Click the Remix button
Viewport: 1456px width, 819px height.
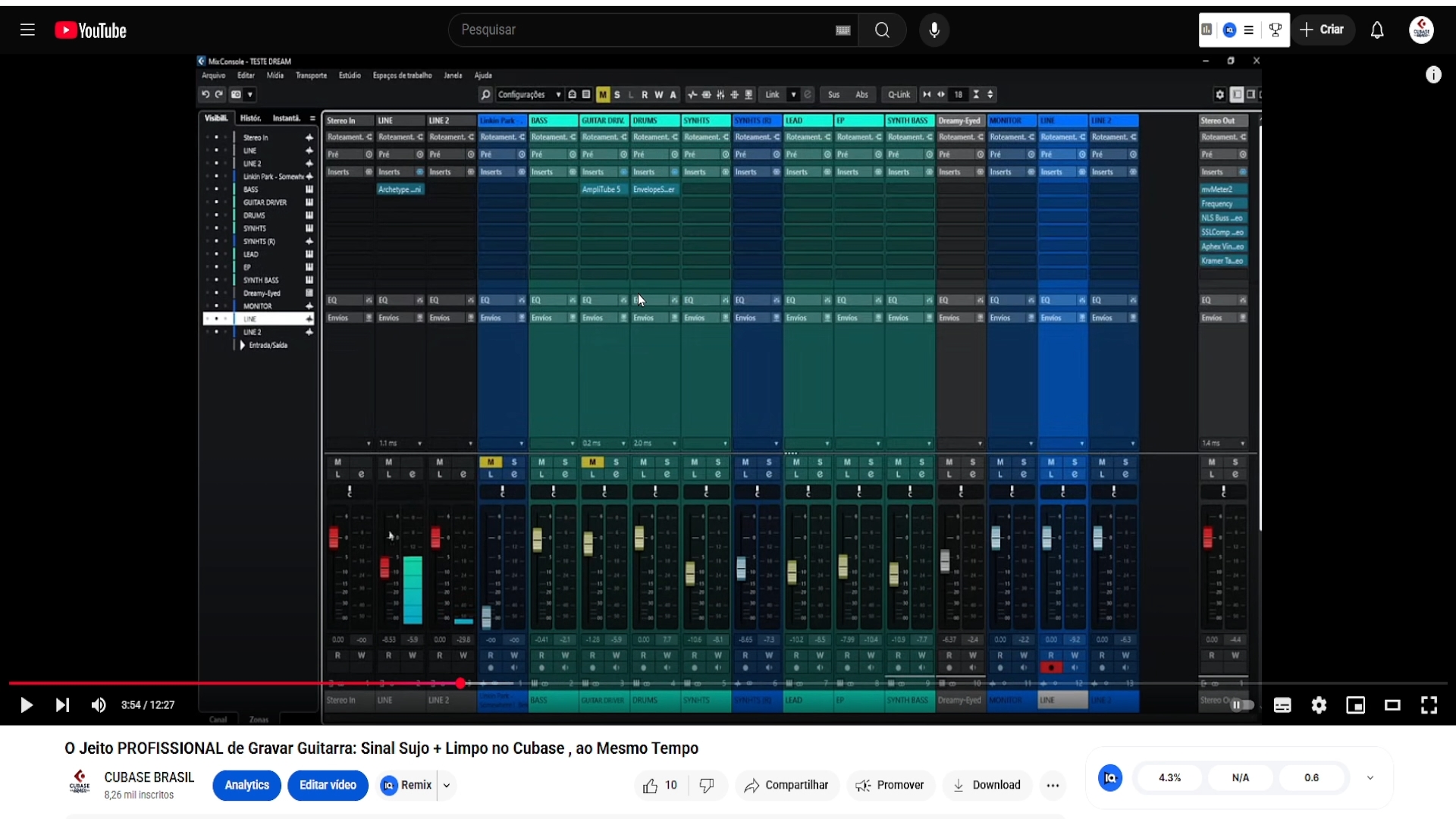tap(406, 786)
